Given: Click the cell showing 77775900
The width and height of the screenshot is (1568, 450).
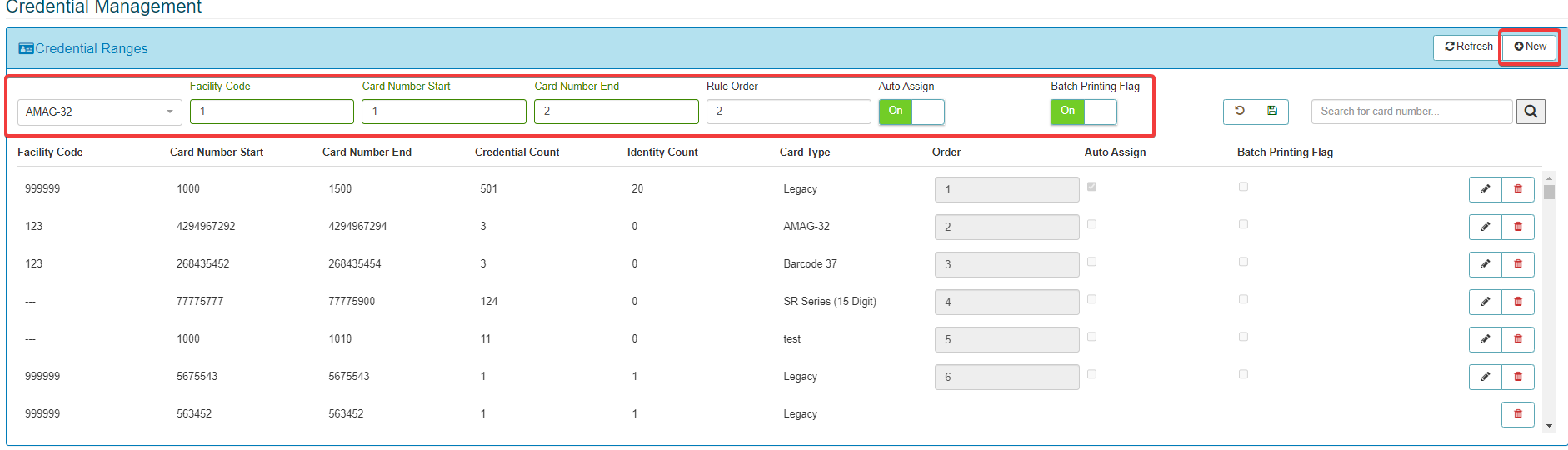Looking at the screenshot, I should click(x=352, y=302).
